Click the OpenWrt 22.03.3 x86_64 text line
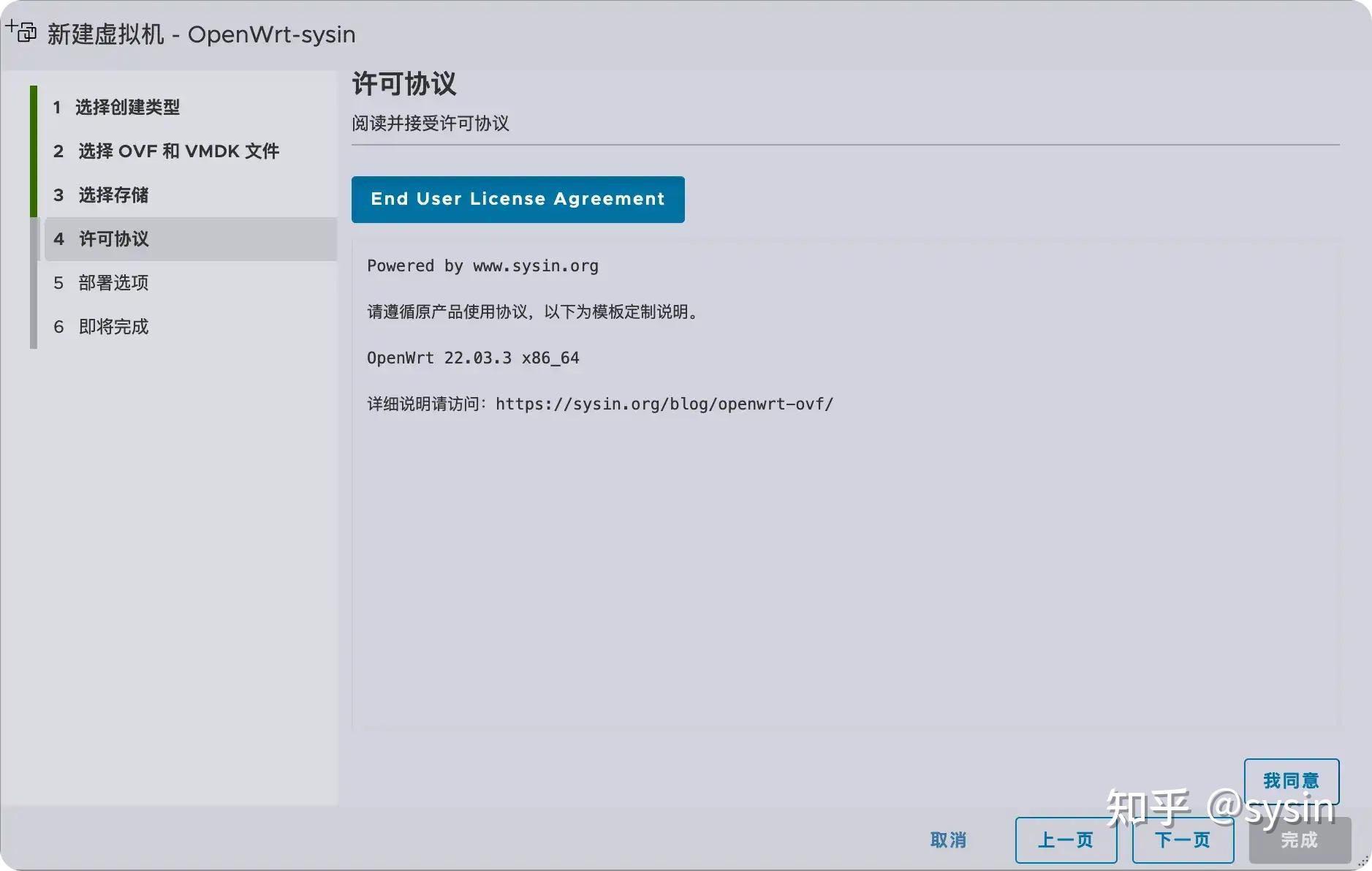Screen dimensions: 1372x871 [x=472, y=358]
